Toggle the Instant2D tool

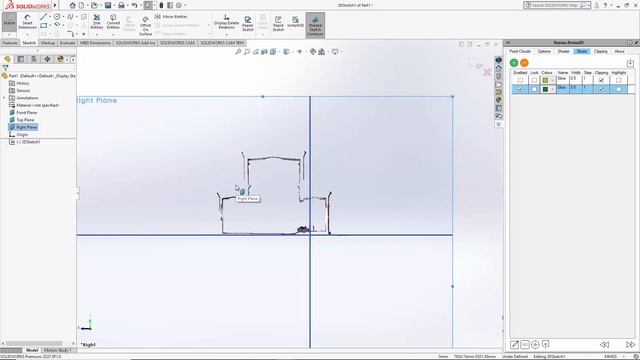pos(295,21)
